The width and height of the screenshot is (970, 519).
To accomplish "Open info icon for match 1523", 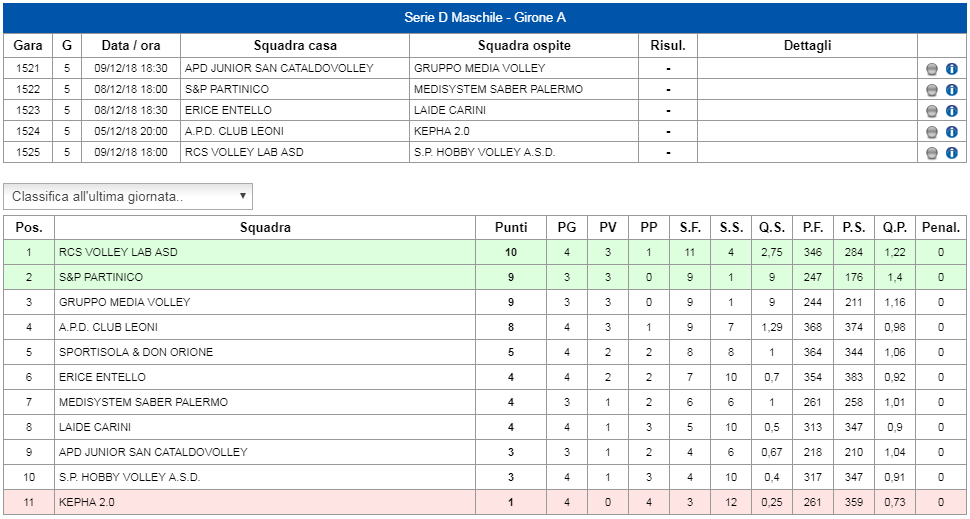I will tap(951, 111).
